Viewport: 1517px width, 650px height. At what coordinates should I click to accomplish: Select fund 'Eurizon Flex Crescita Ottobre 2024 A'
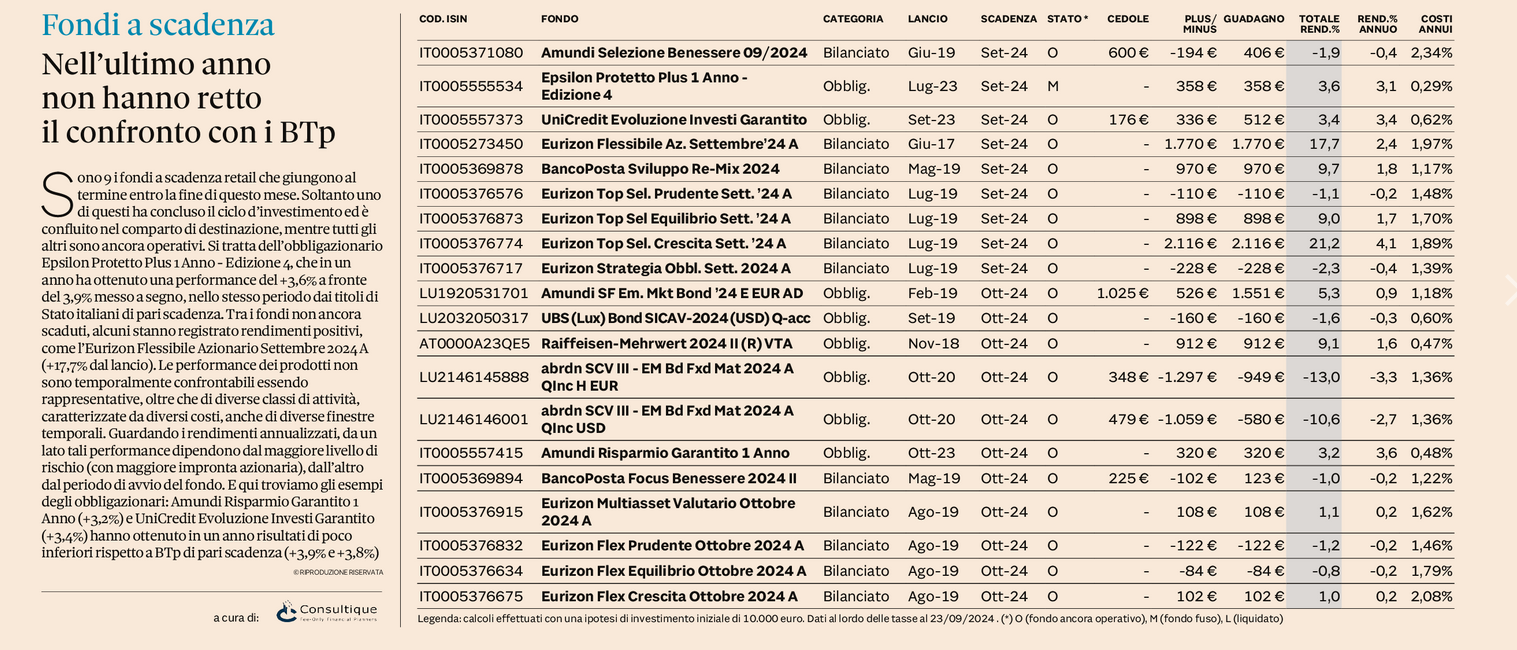point(669,596)
